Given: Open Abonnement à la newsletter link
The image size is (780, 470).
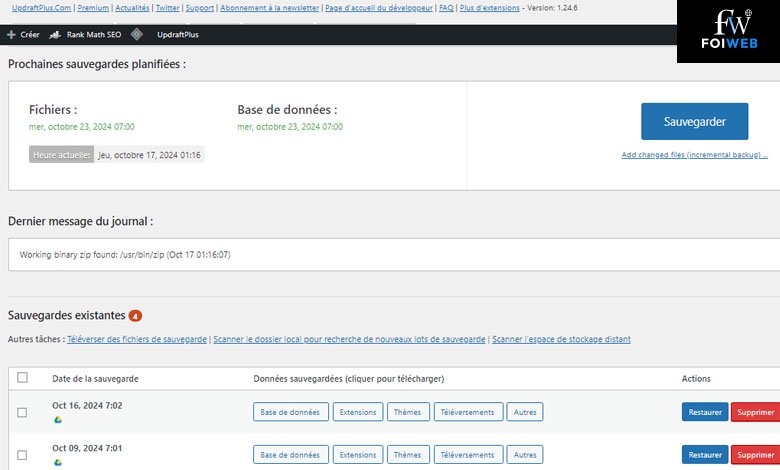Looking at the screenshot, I should click(270, 8).
